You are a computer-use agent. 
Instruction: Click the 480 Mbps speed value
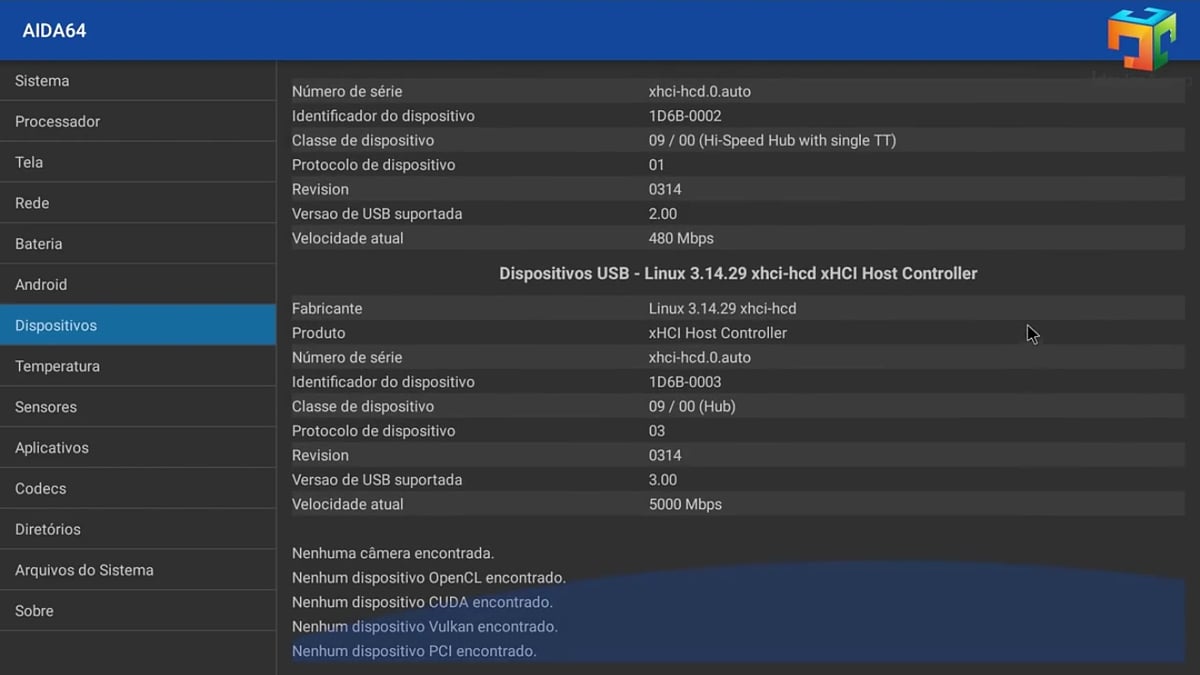click(x=681, y=238)
